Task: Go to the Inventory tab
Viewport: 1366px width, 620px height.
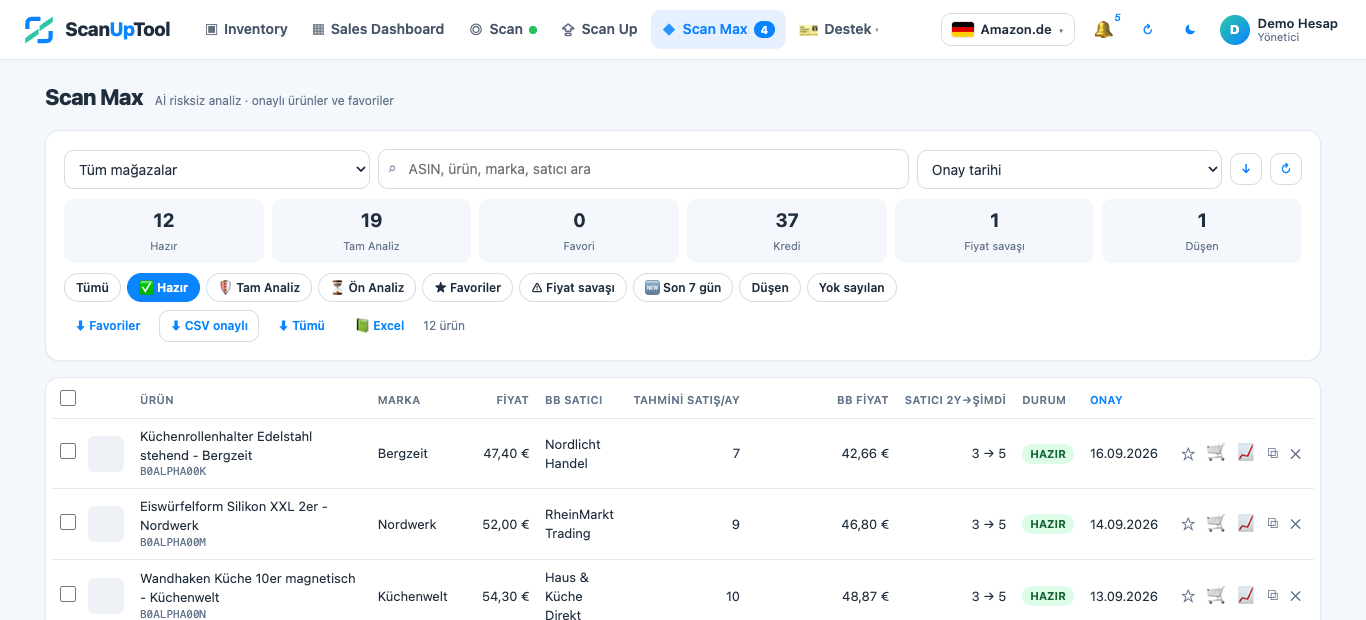Action: pos(246,30)
